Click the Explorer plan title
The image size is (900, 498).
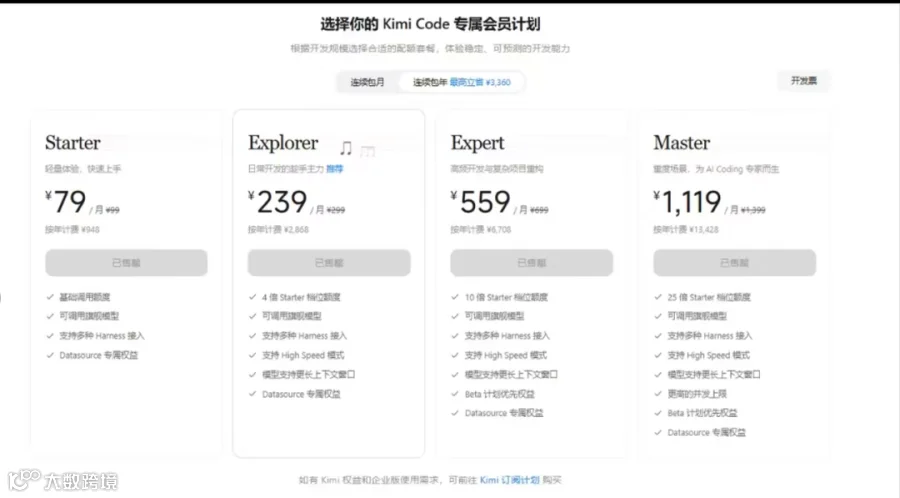point(283,143)
